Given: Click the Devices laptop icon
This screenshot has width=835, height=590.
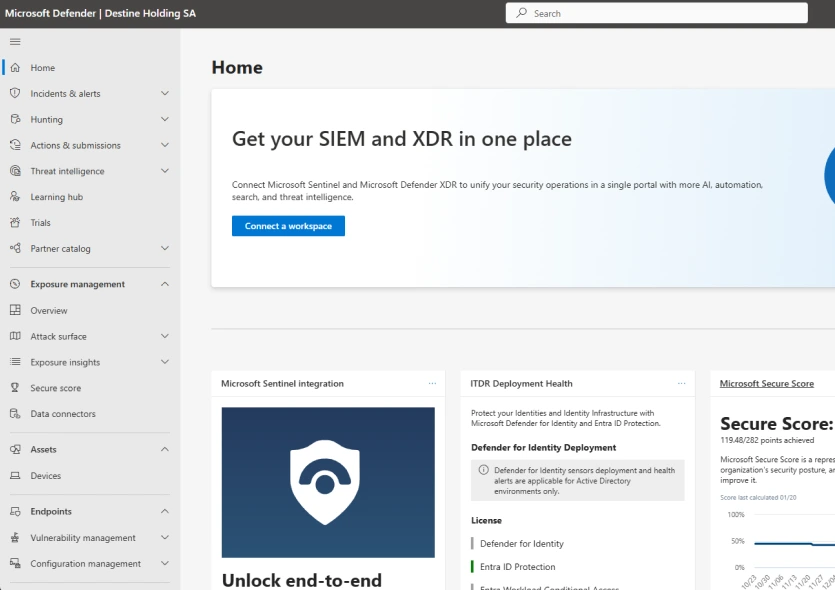Looking at the screenshot, I should [x=15, y=476].
